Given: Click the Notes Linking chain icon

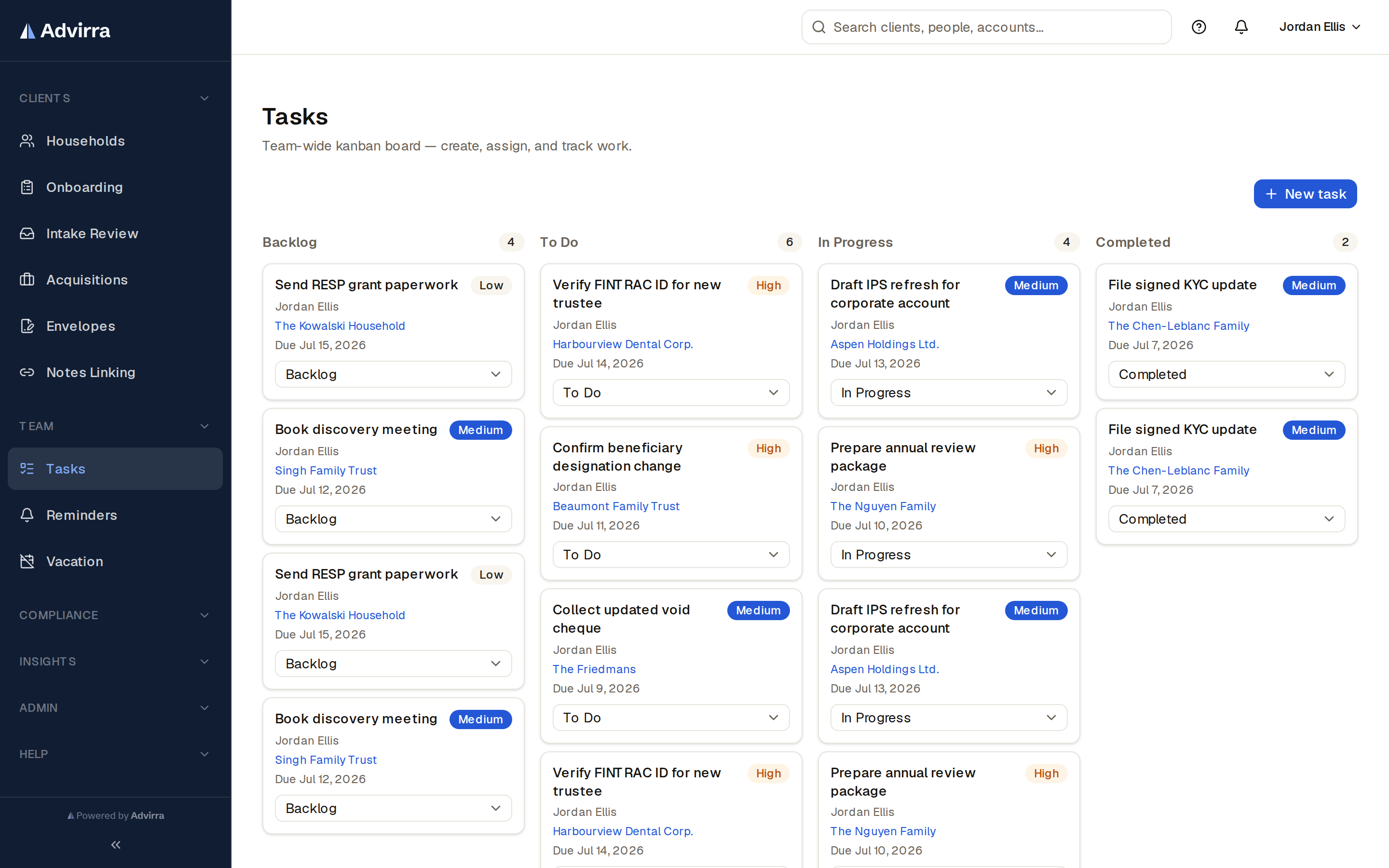Looking at the screenshot, I should [x=27, y=373].
